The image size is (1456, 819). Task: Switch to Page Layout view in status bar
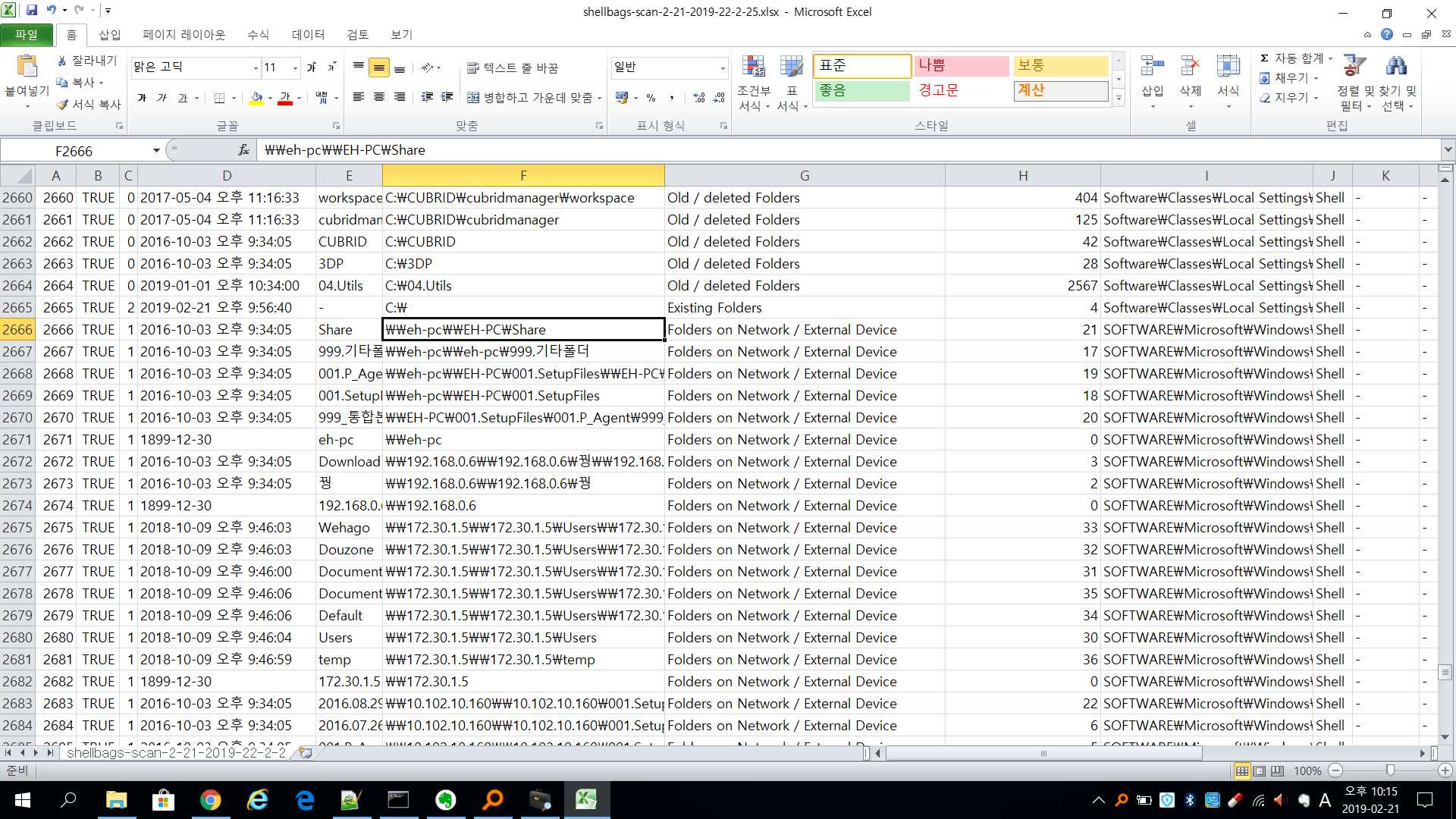coord(1260,770)
